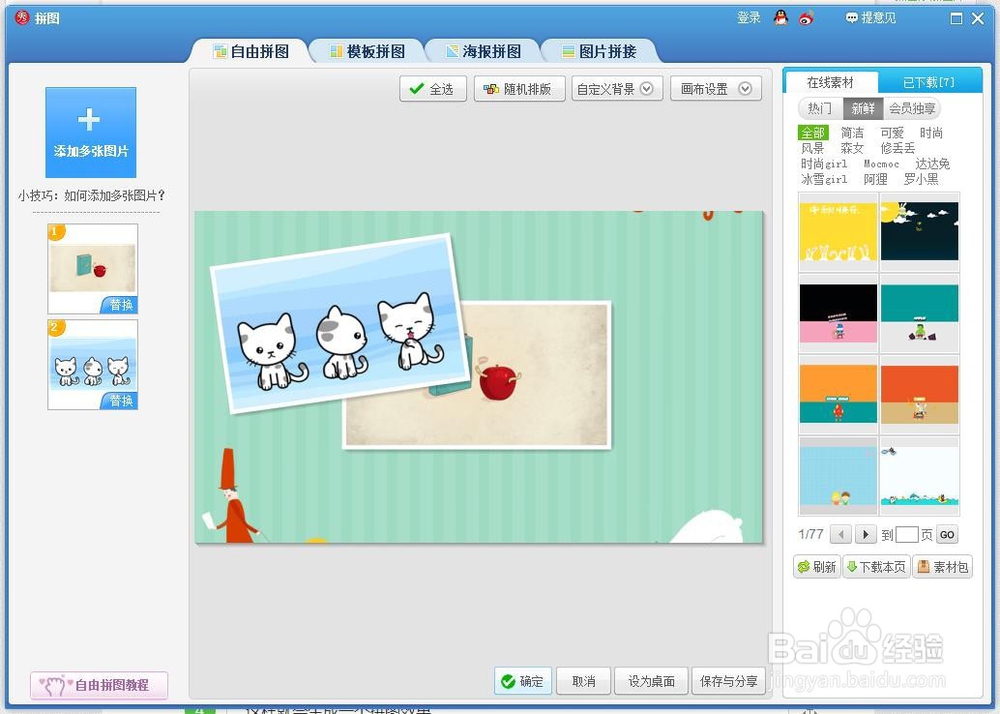Pick the light blue grid background thumbnail

click(838, 476)
